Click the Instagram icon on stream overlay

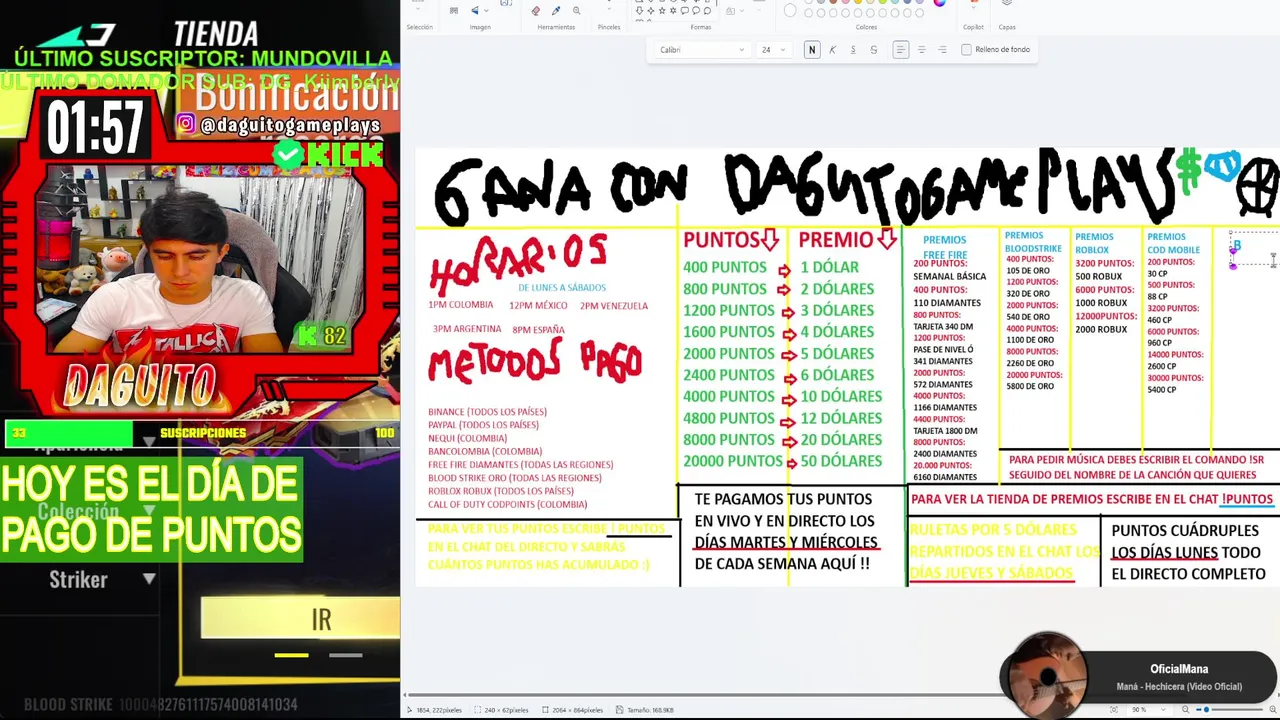pyautogui.click(x=186, y=123)
